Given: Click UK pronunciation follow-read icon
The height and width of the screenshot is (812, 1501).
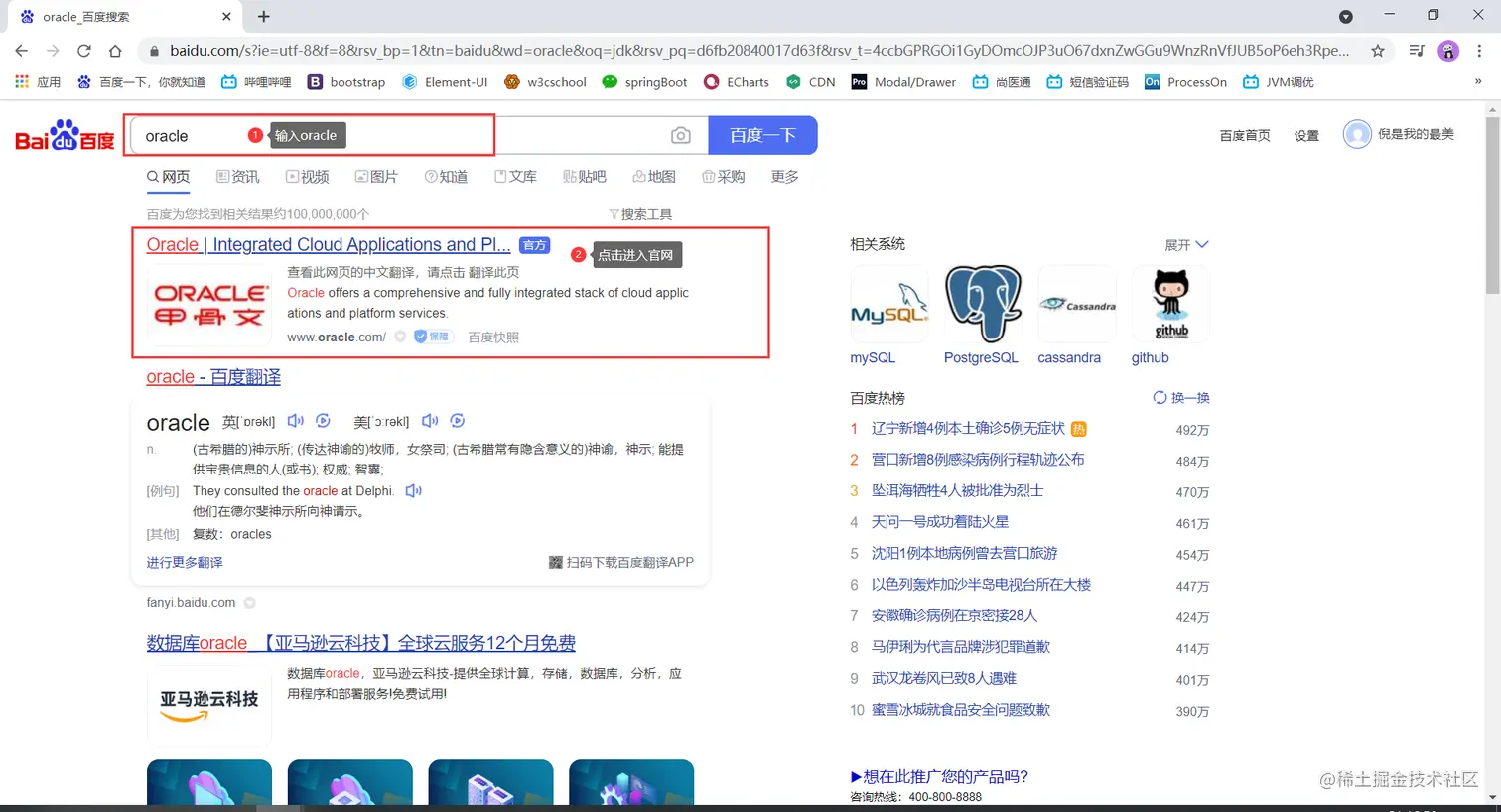Looking at the screenshot, I should point(323,421).
